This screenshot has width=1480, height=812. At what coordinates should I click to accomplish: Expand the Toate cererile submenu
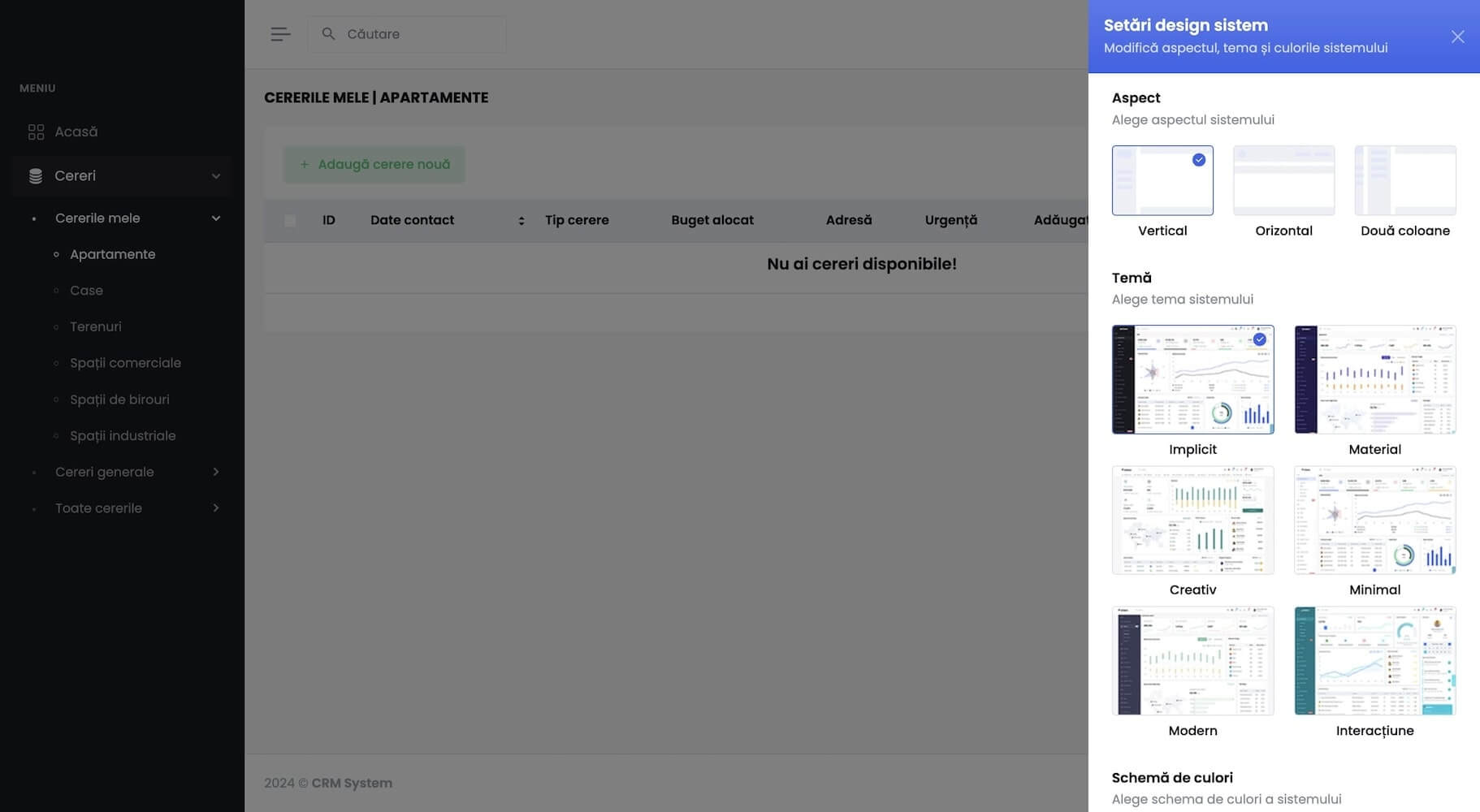point(216,508)
